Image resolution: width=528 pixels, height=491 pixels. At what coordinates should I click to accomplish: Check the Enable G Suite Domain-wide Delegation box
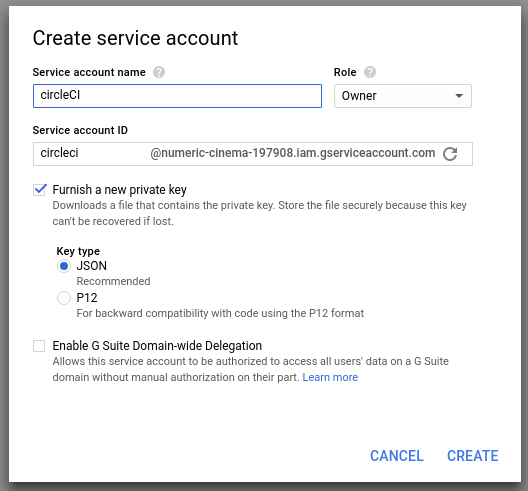click(39, 346)
